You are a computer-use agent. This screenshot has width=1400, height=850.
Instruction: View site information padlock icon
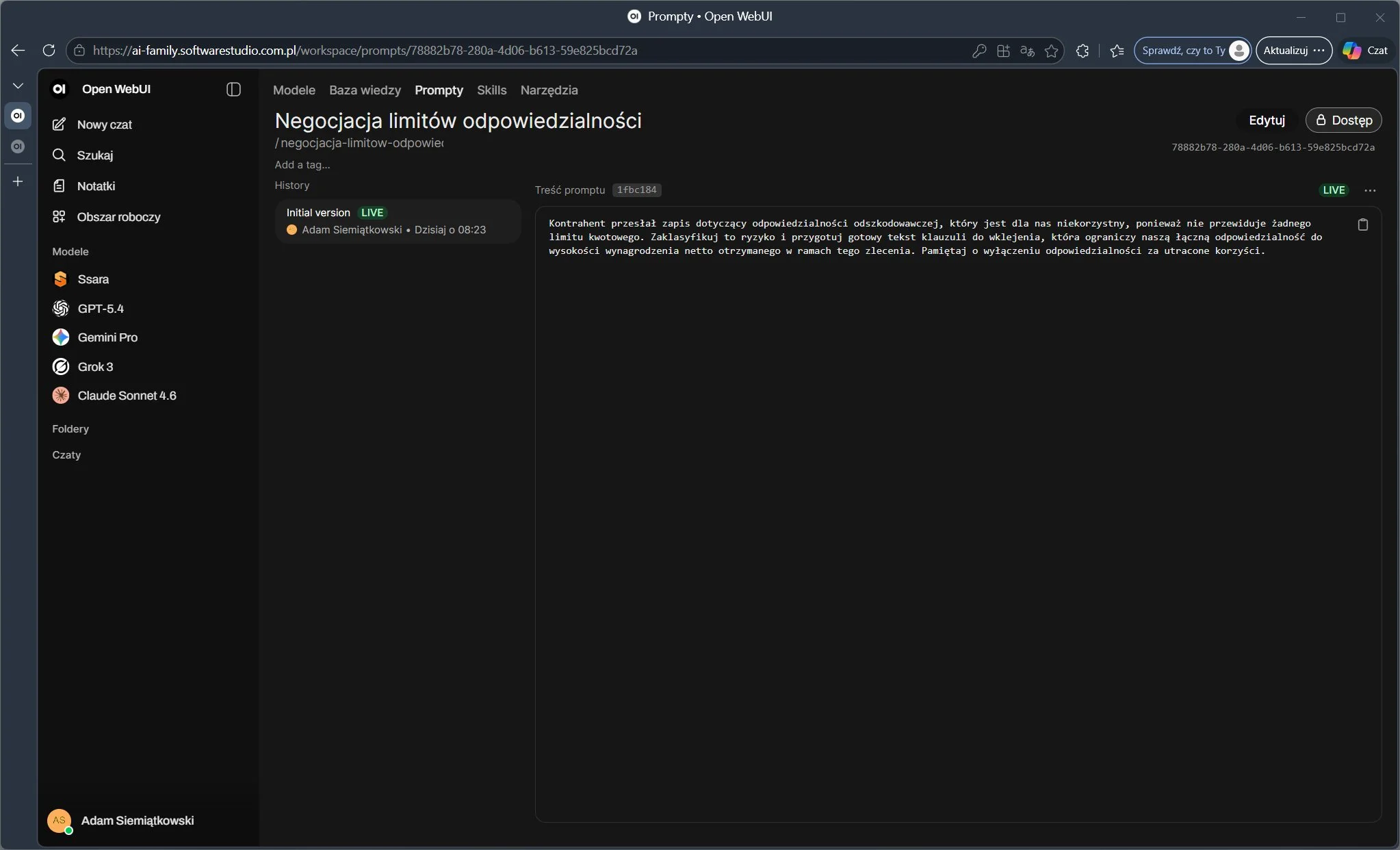coord(79,51)
